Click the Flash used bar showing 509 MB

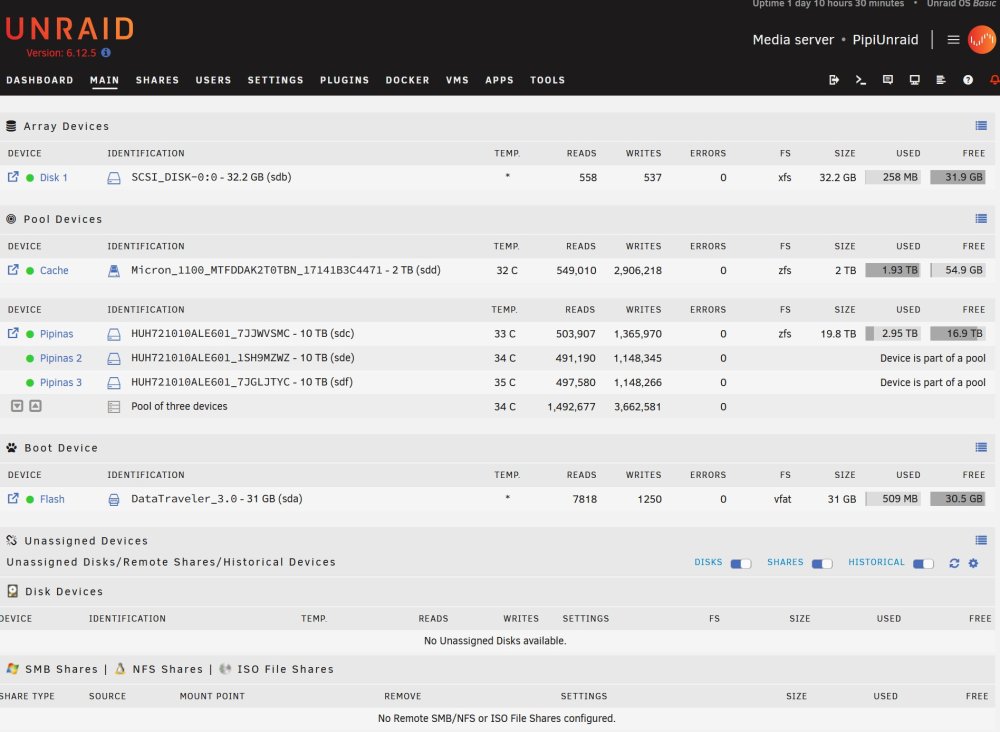click(x=893, y=498)
